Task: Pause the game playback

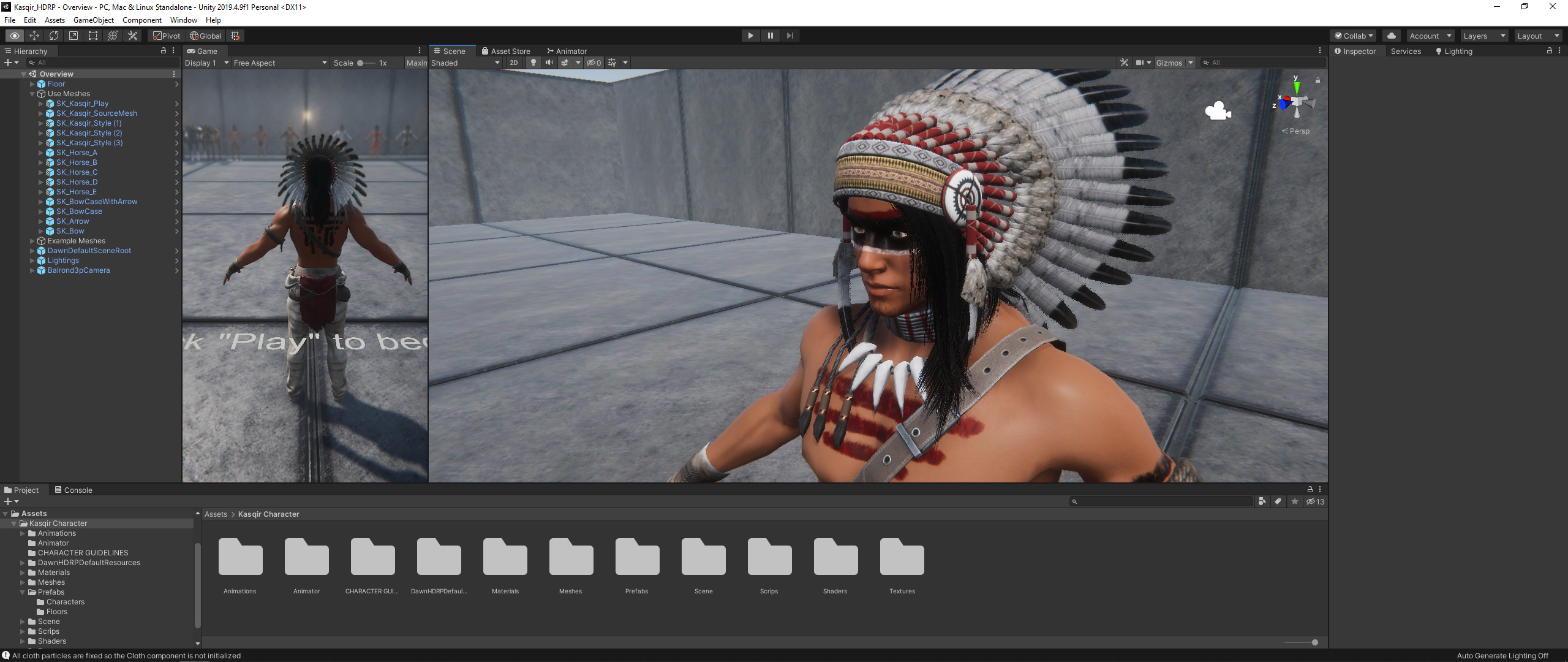Action: coord(770,36)
